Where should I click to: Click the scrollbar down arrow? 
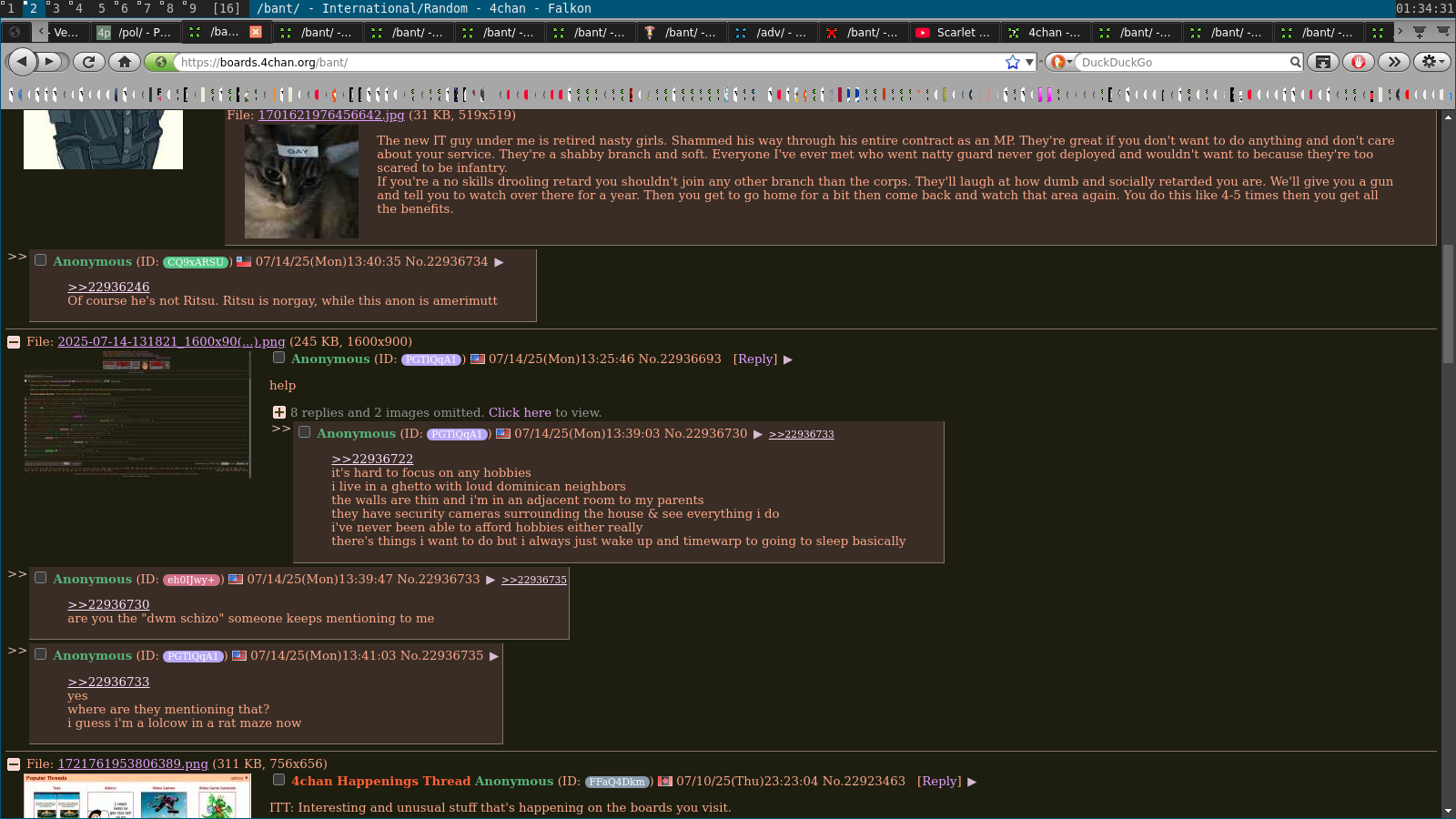[1448, 811]
